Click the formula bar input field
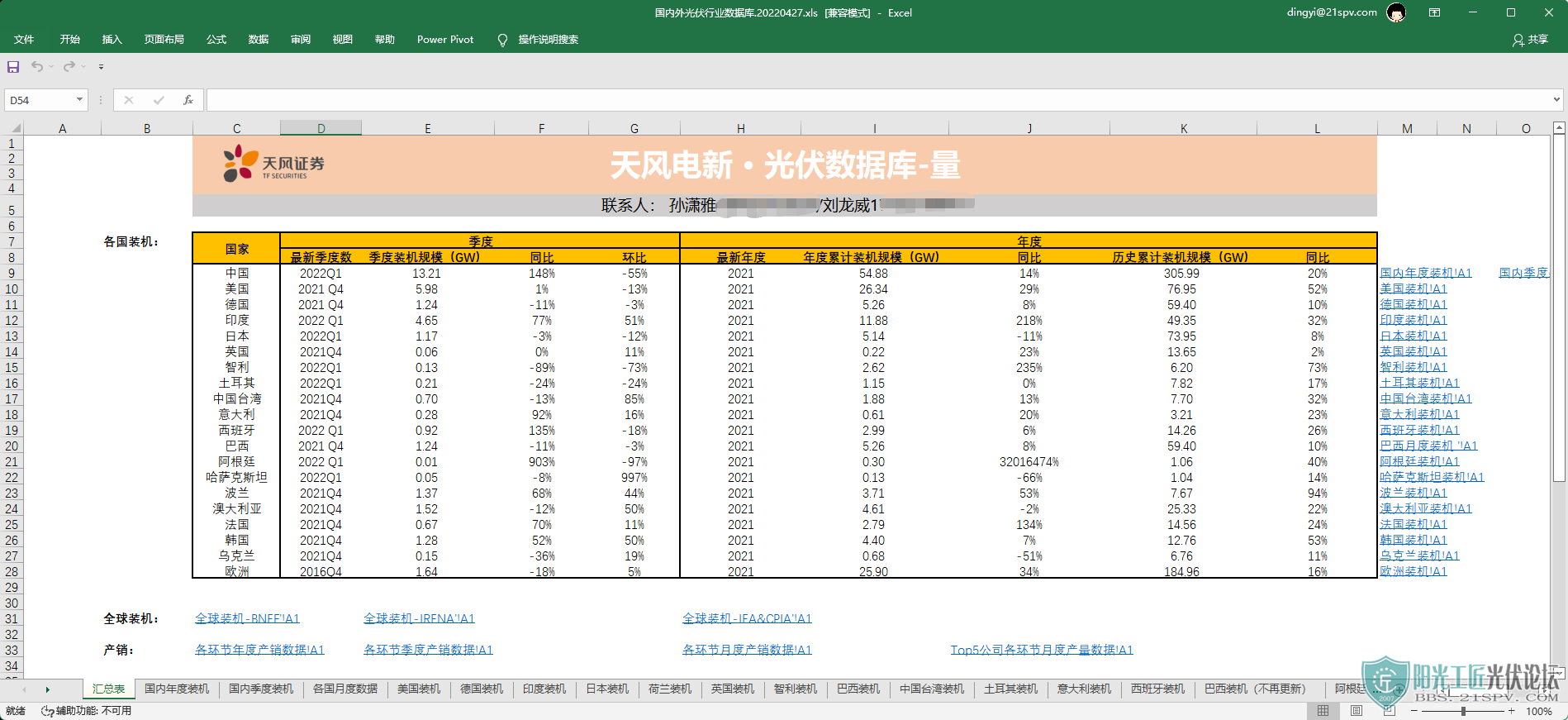This screenshot has height=720, width=1568. pyautogui.click(x=877, y=100)
